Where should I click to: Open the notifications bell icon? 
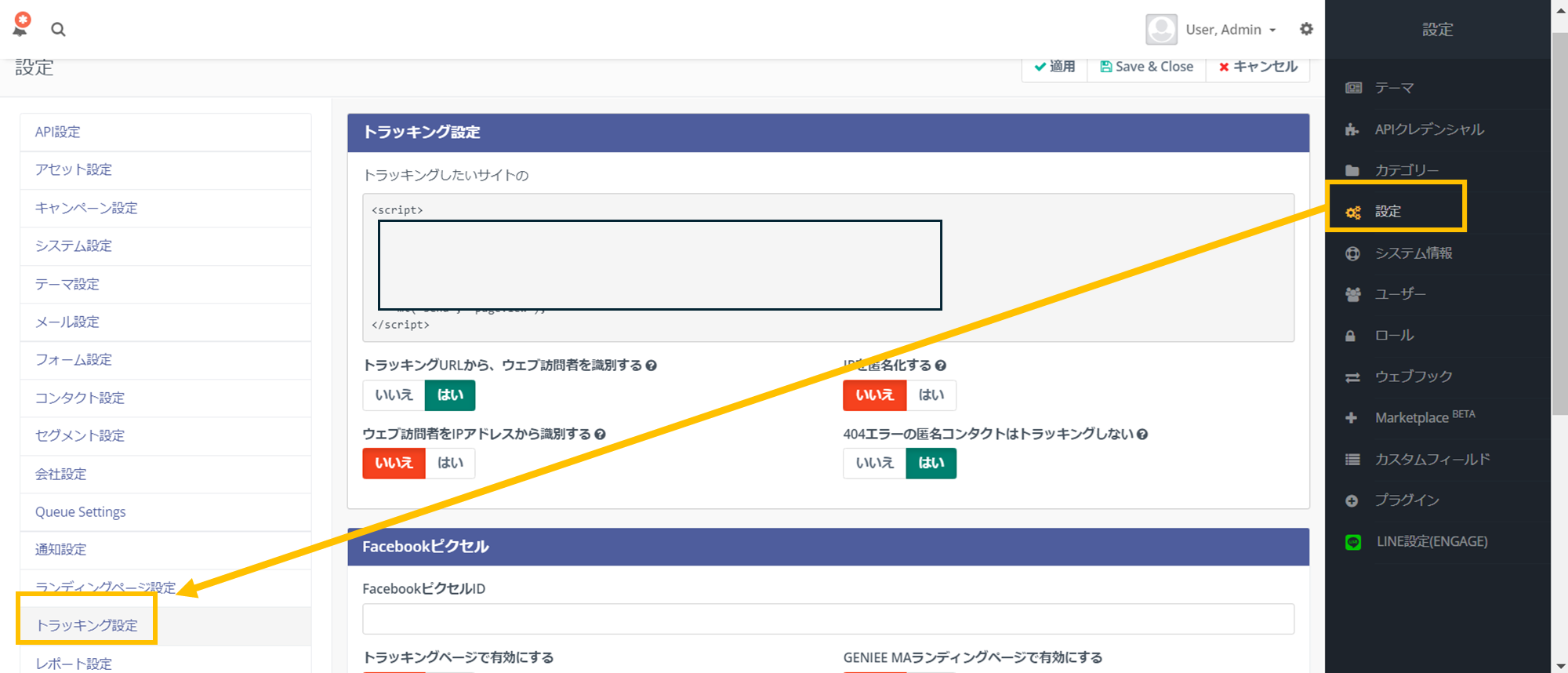coord(21,26)
